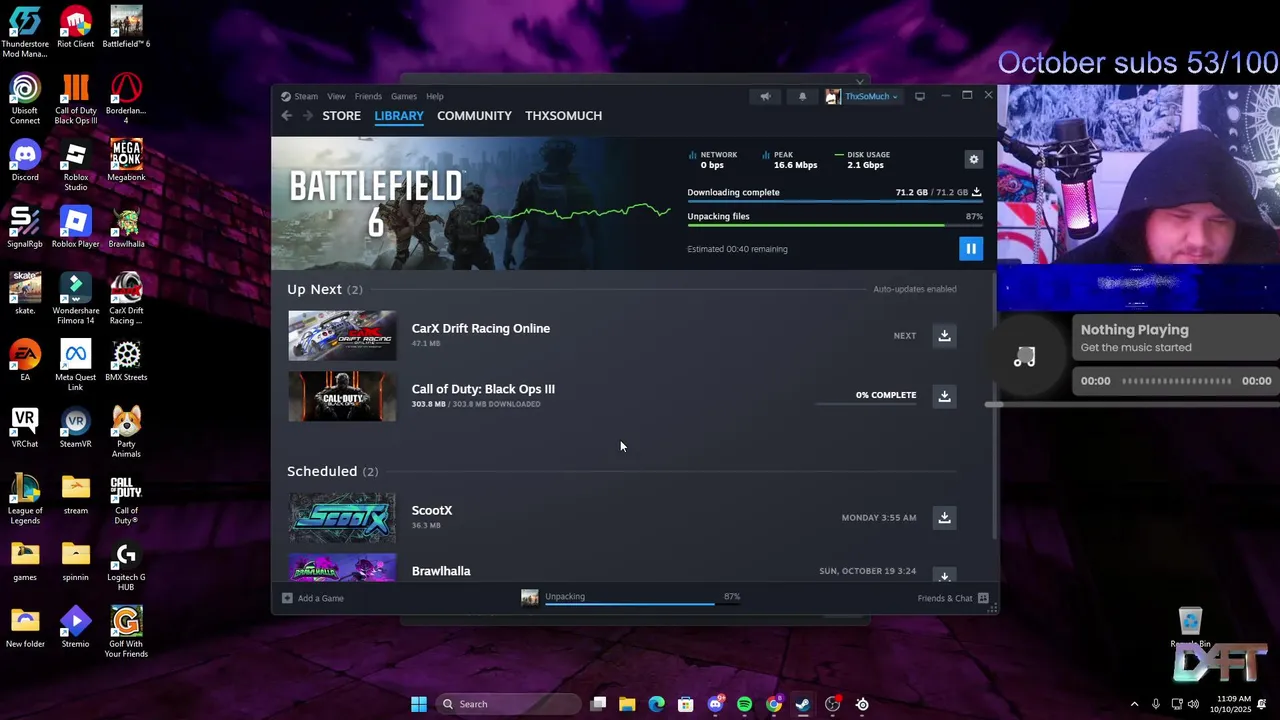Open the View menu
The height and width of the screenshot is (720, 1280).
pos(336,97)
